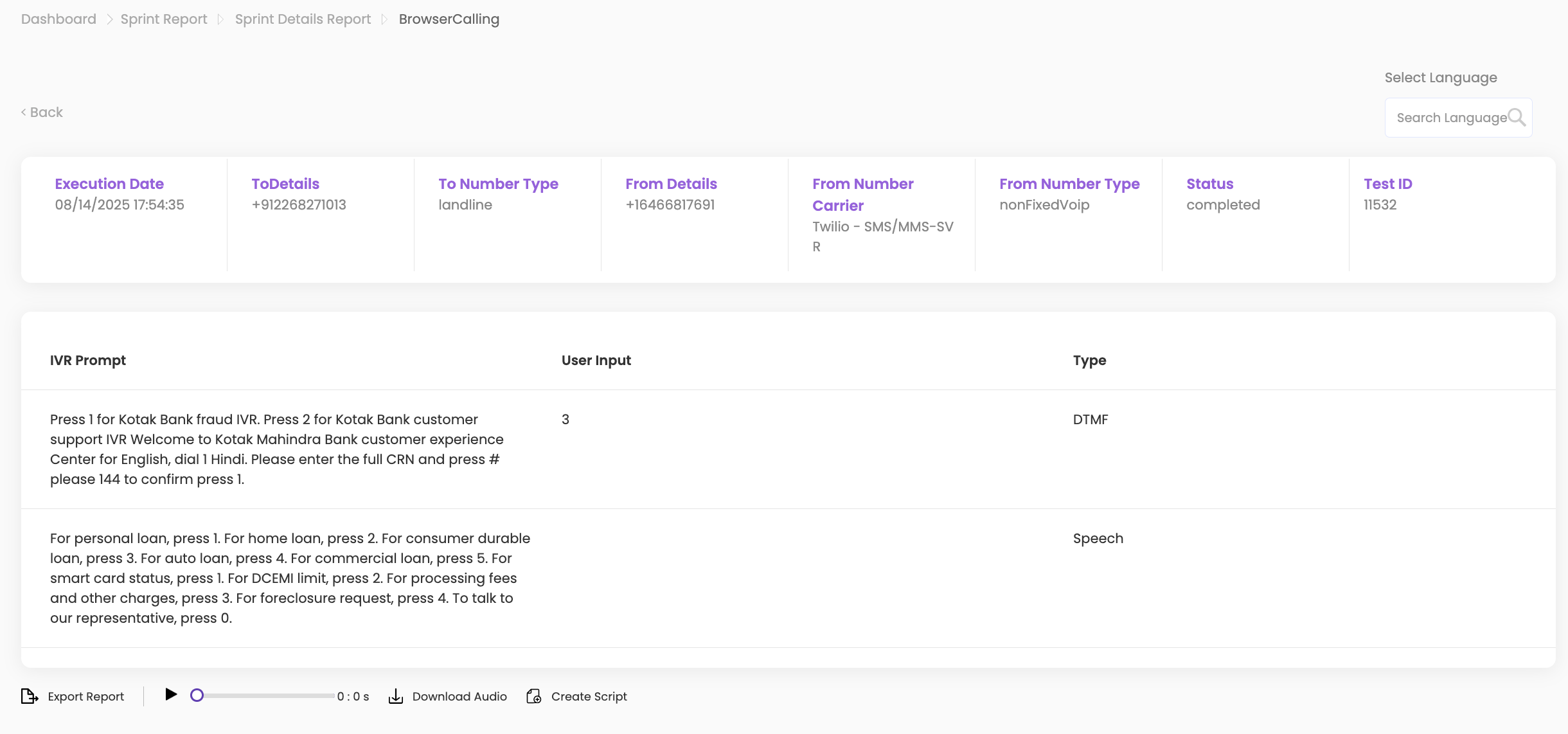The width and height of the screenshot is (1568, 734).
Task: Click the IVR Prompt column header
Action: (88, 361)
